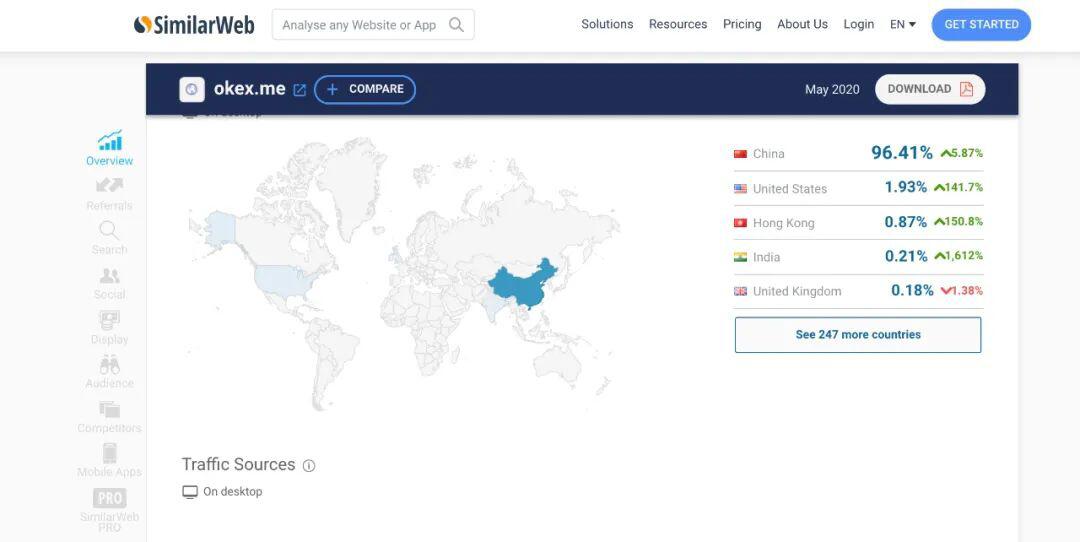
Task: Click the China flag icon
Action: [x=740, y=154]
